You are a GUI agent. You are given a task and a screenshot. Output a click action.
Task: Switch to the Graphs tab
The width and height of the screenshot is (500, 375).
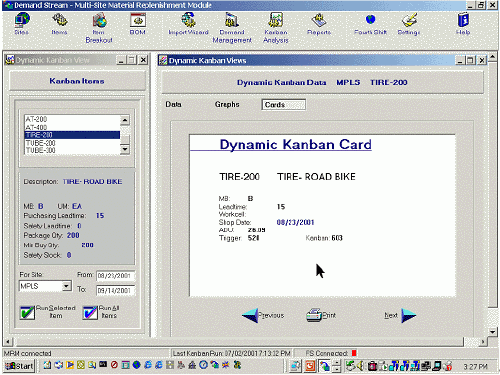[x=227, y=104]
